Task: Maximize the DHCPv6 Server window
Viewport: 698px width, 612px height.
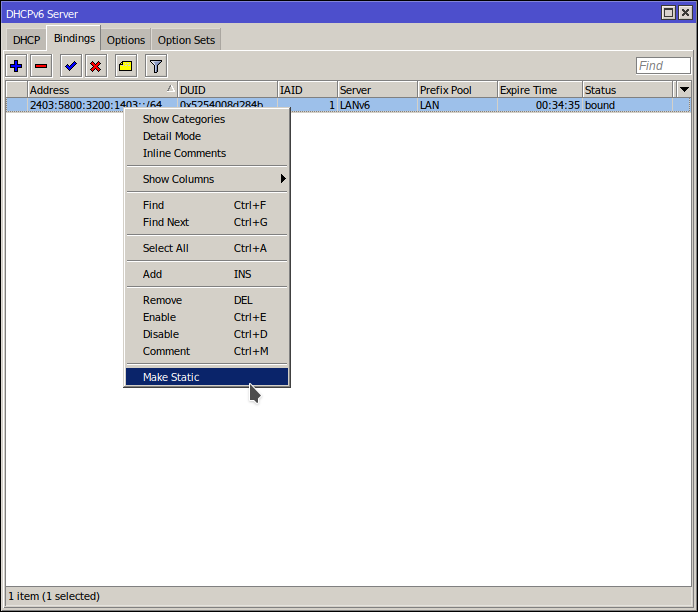Action: 668,12
